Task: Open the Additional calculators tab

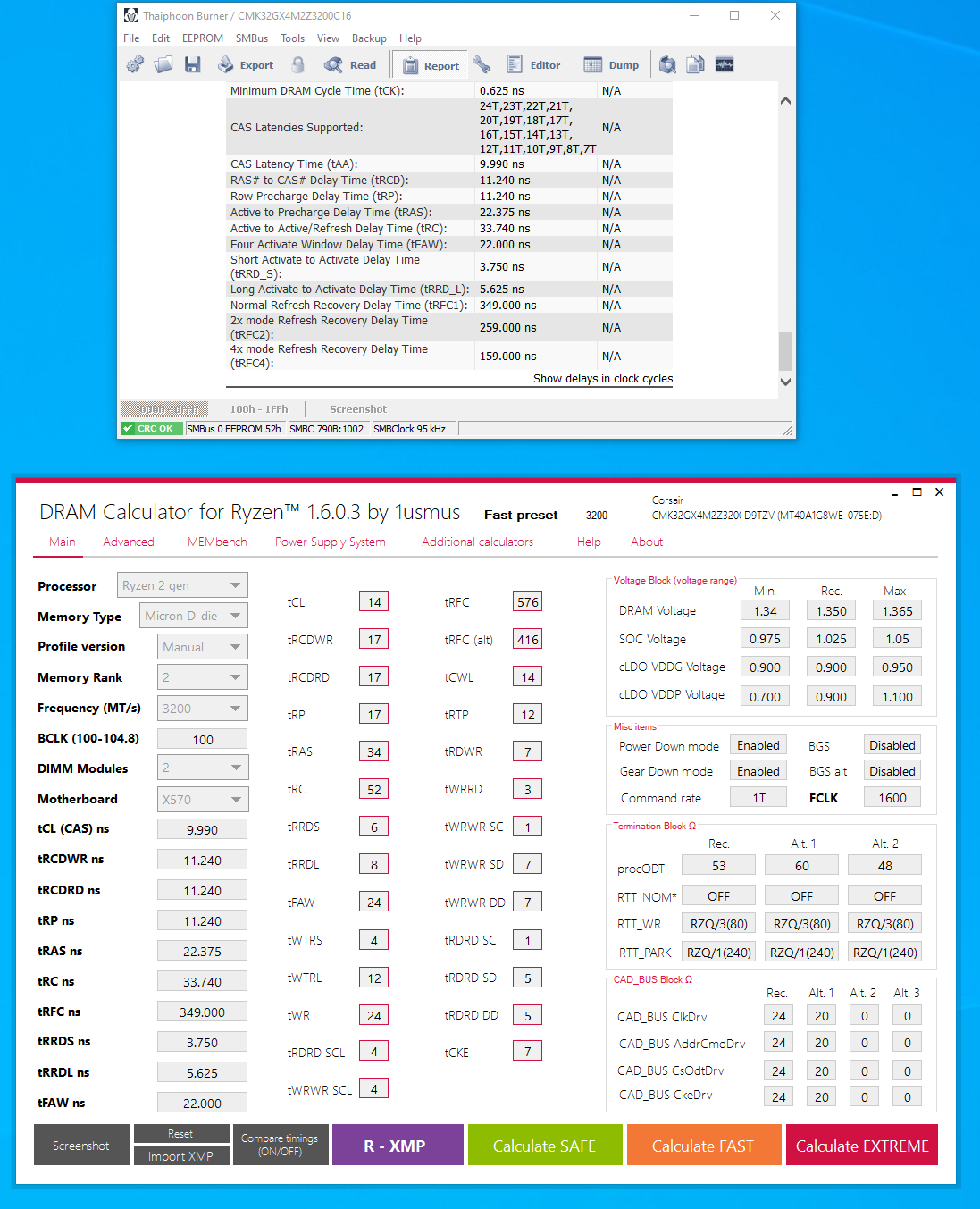Action: point(477,542)
